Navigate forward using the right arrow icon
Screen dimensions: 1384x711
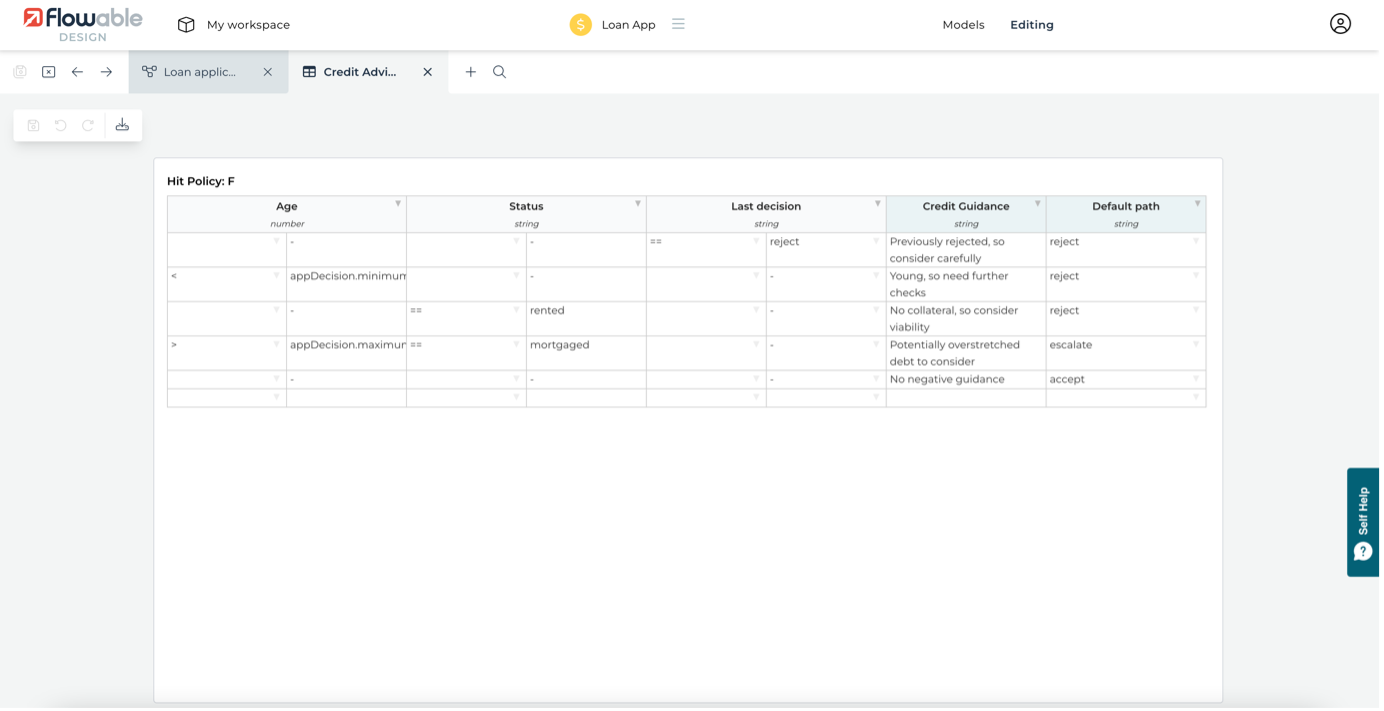pos(106,71)
